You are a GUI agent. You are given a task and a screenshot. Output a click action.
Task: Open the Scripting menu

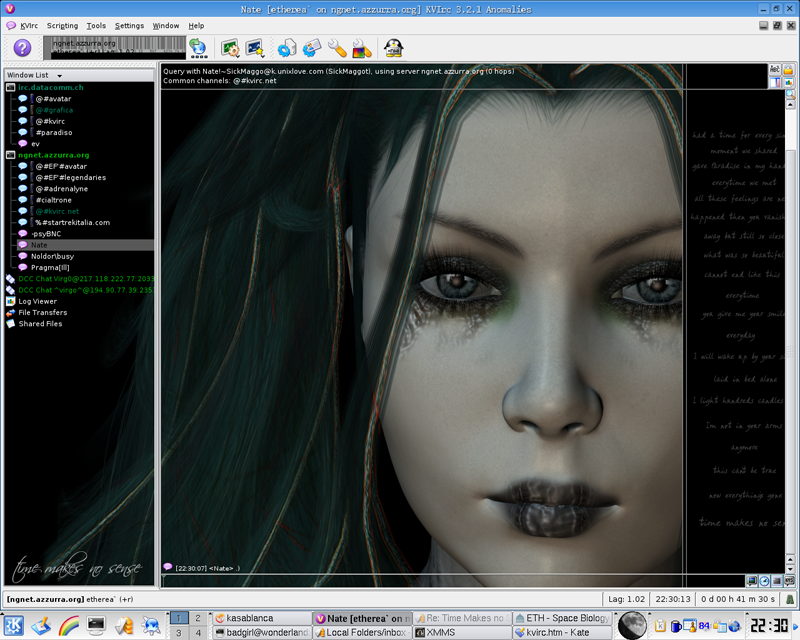(x=62, y=26)
